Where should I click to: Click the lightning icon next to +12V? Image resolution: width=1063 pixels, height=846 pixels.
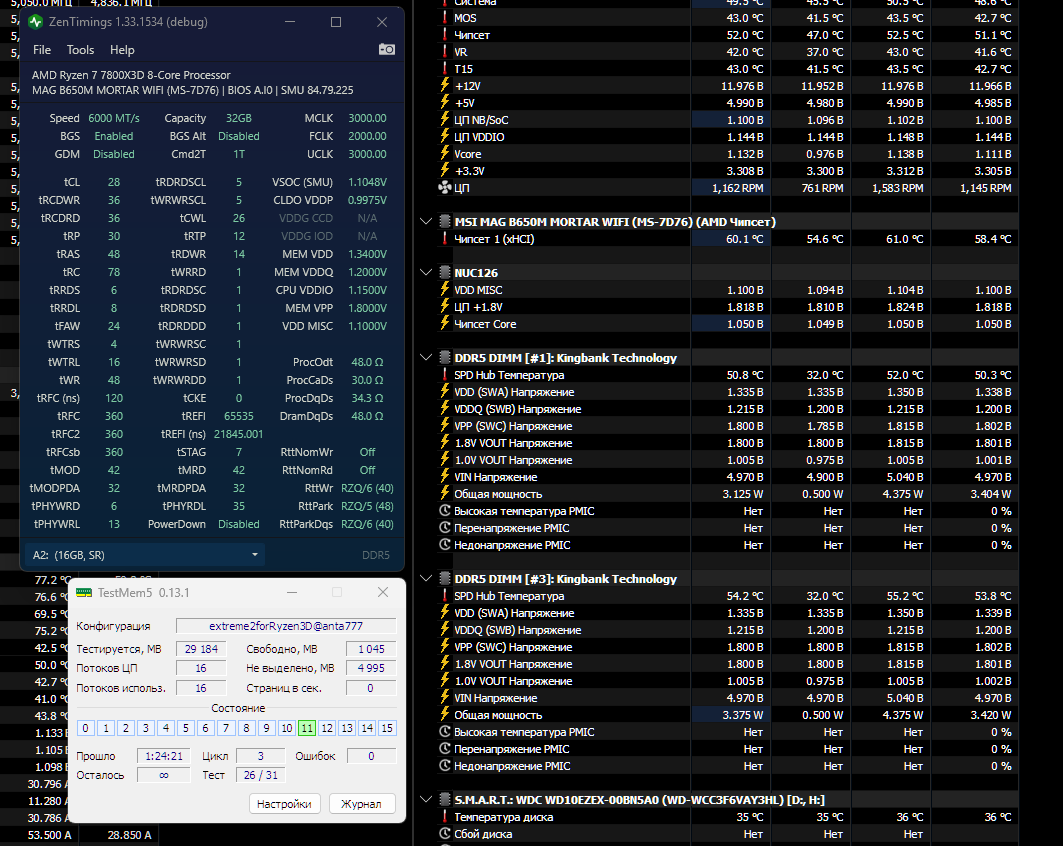[x=445, y=85]
